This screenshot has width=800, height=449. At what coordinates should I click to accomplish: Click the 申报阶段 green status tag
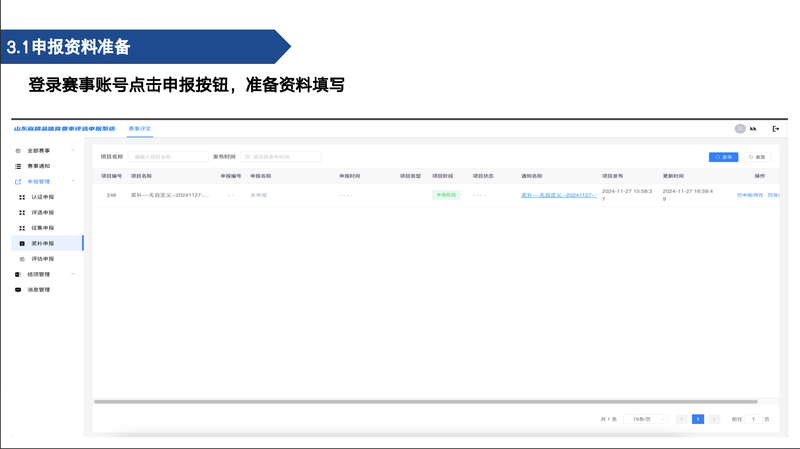click(x=446, y=195)
